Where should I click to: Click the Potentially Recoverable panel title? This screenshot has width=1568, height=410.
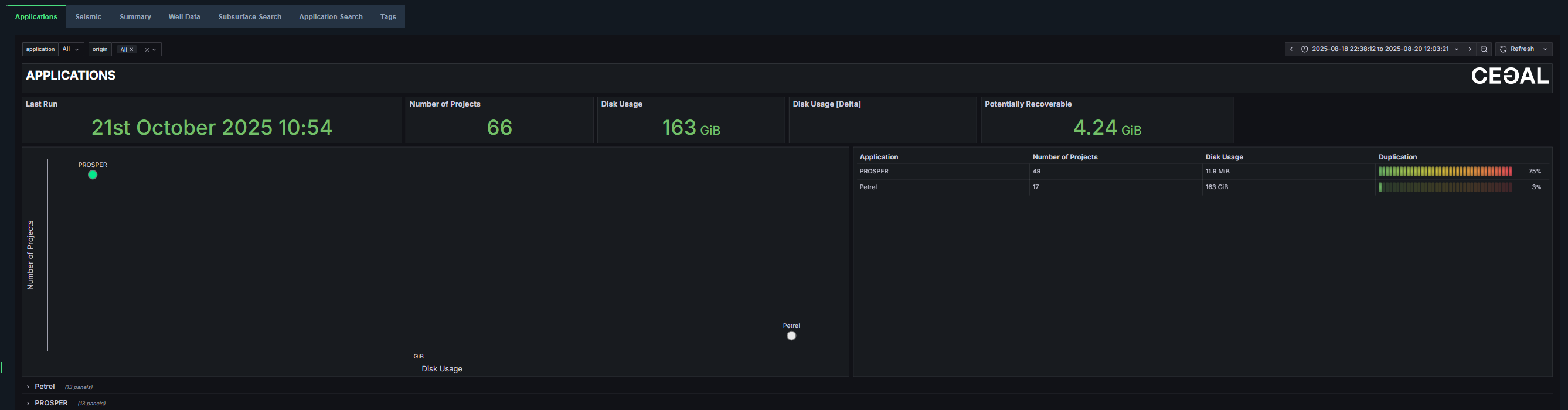coord(1028,104)
